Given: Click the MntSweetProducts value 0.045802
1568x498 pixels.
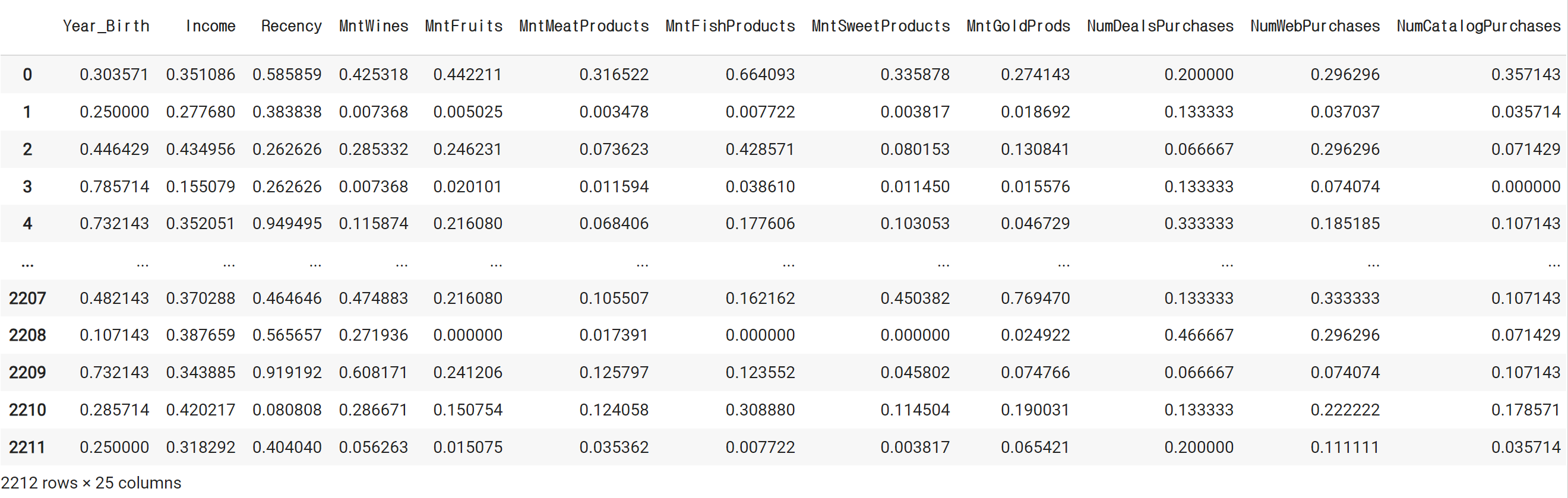Looking at the screenshot, I should [x=914, y=372].
